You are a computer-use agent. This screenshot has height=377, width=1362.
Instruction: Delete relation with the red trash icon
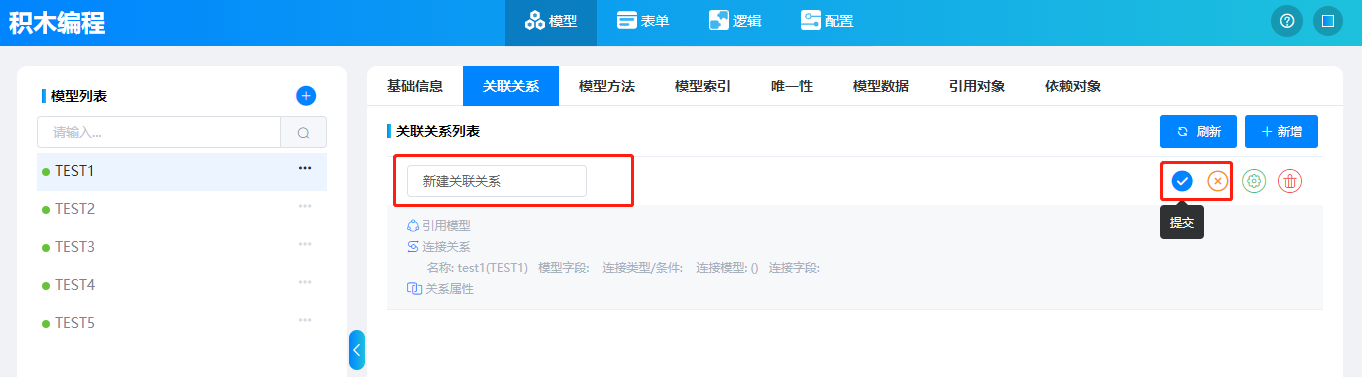click(1290, 181)
